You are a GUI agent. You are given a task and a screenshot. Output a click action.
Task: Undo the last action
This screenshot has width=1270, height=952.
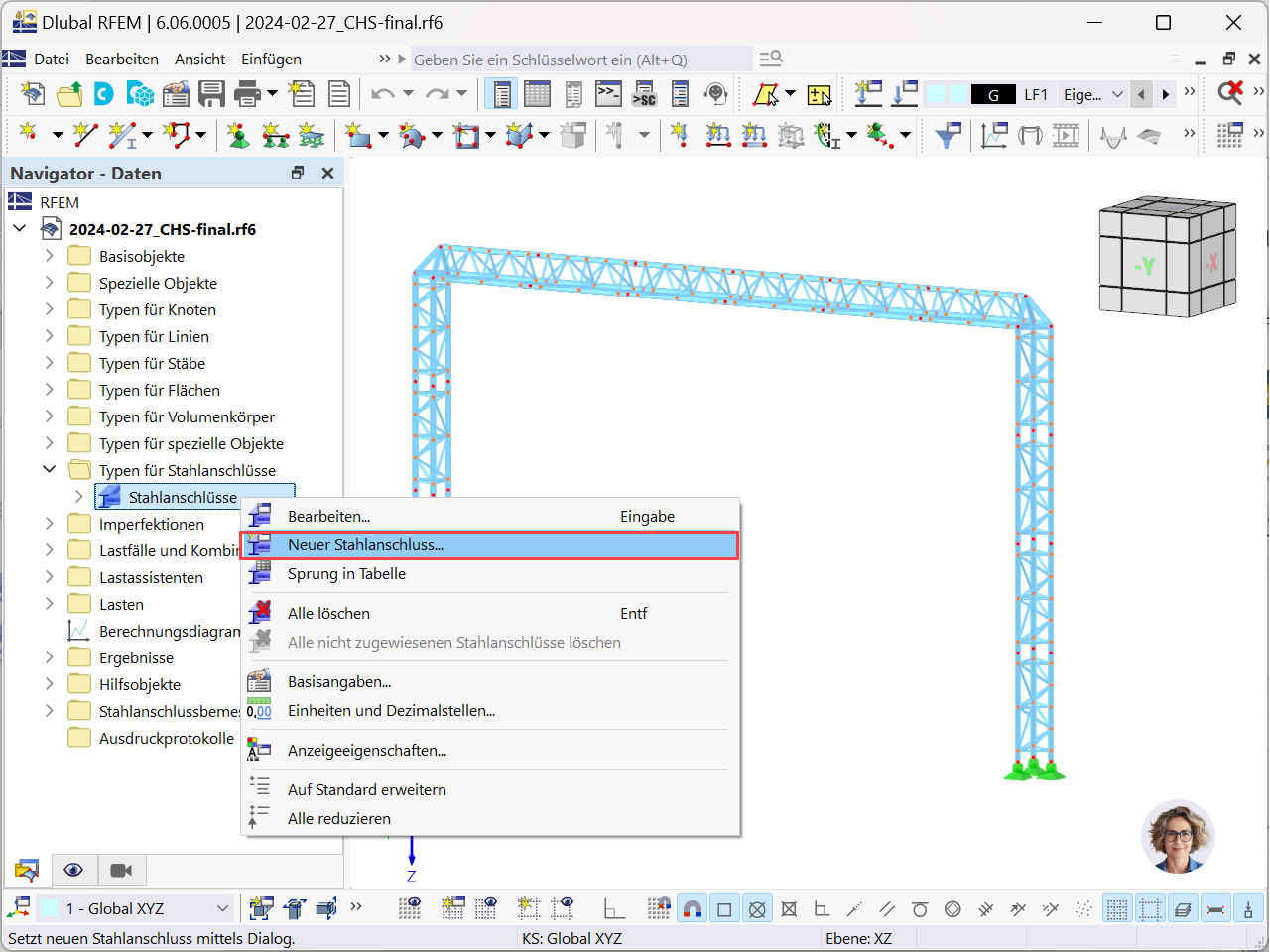click(x=382, y=94)
